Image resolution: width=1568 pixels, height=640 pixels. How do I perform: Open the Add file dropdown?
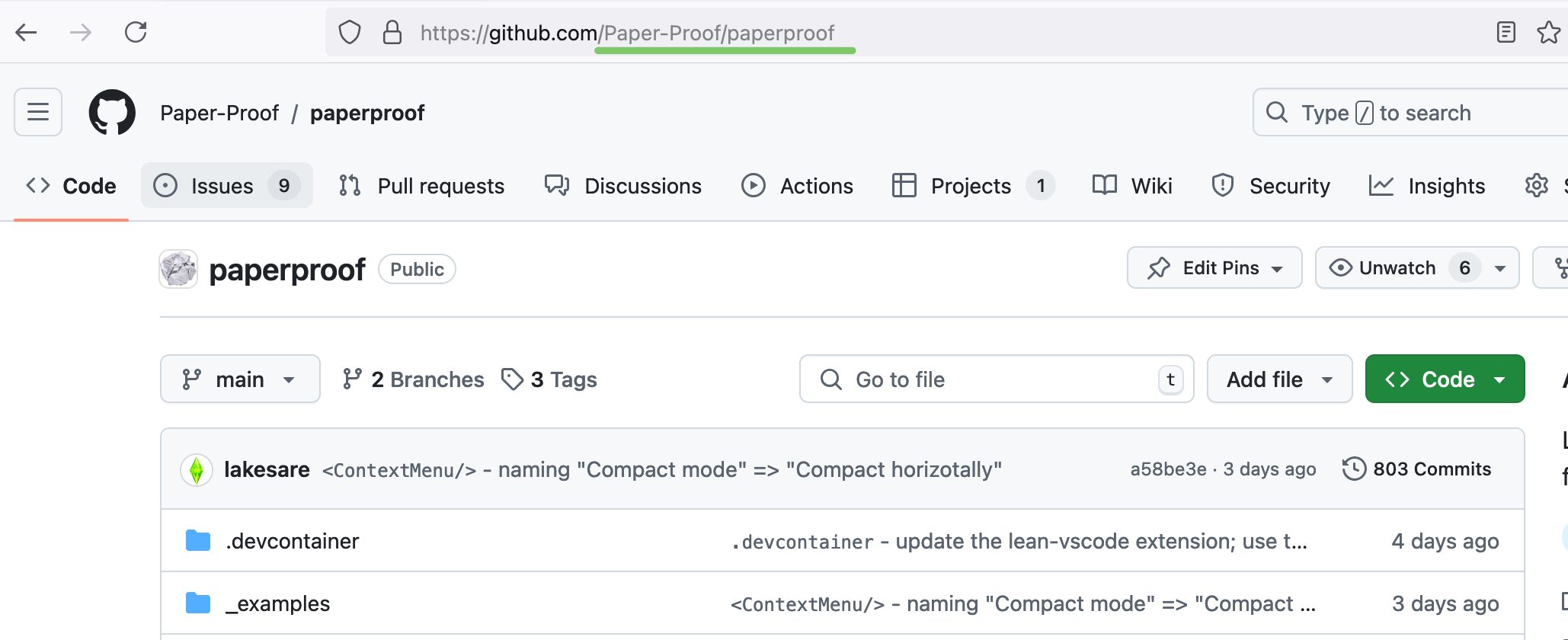pos(1280,379)
